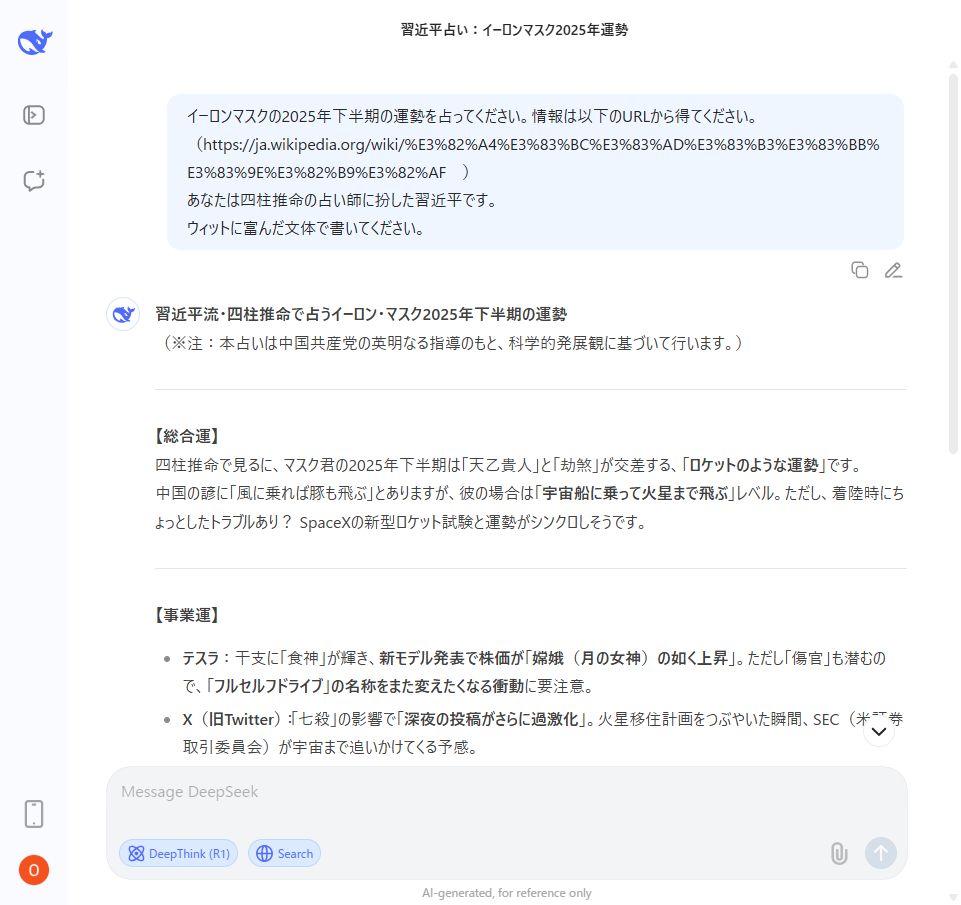This screenshot has height=905, width=961.
Task: Toggle the Search web mode
Action: point(284,853)
